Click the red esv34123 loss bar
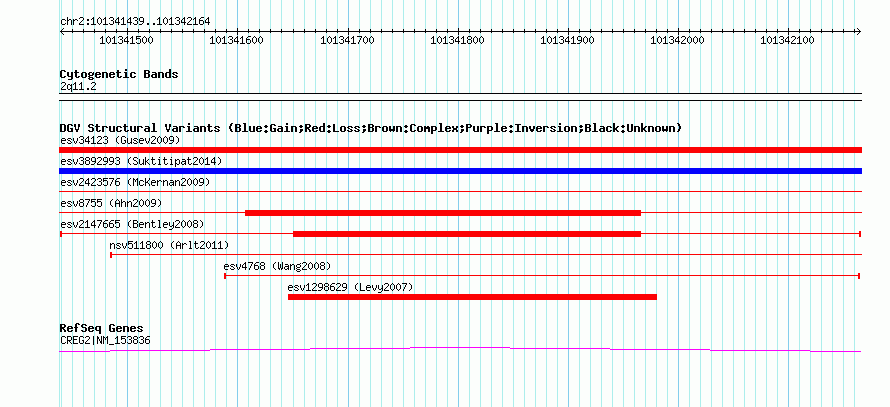 click(460, 150)
